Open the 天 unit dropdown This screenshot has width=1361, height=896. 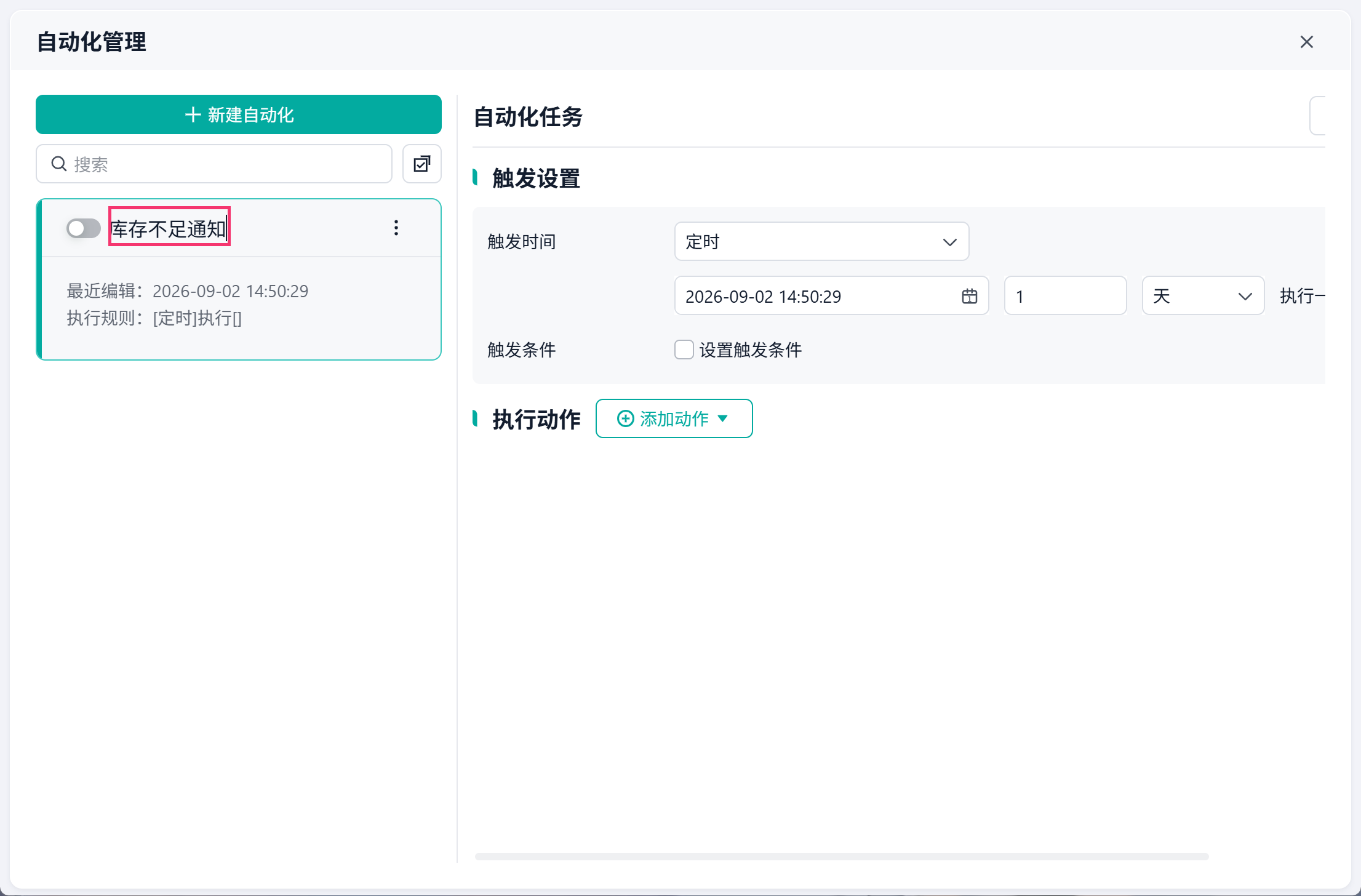(x=1203, y=295)
